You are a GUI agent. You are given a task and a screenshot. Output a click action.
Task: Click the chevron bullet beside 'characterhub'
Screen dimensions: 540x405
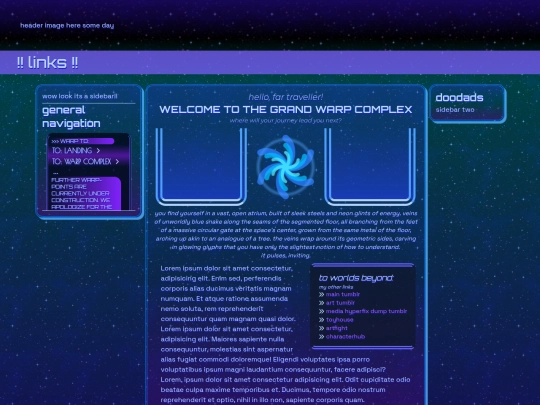321,337
